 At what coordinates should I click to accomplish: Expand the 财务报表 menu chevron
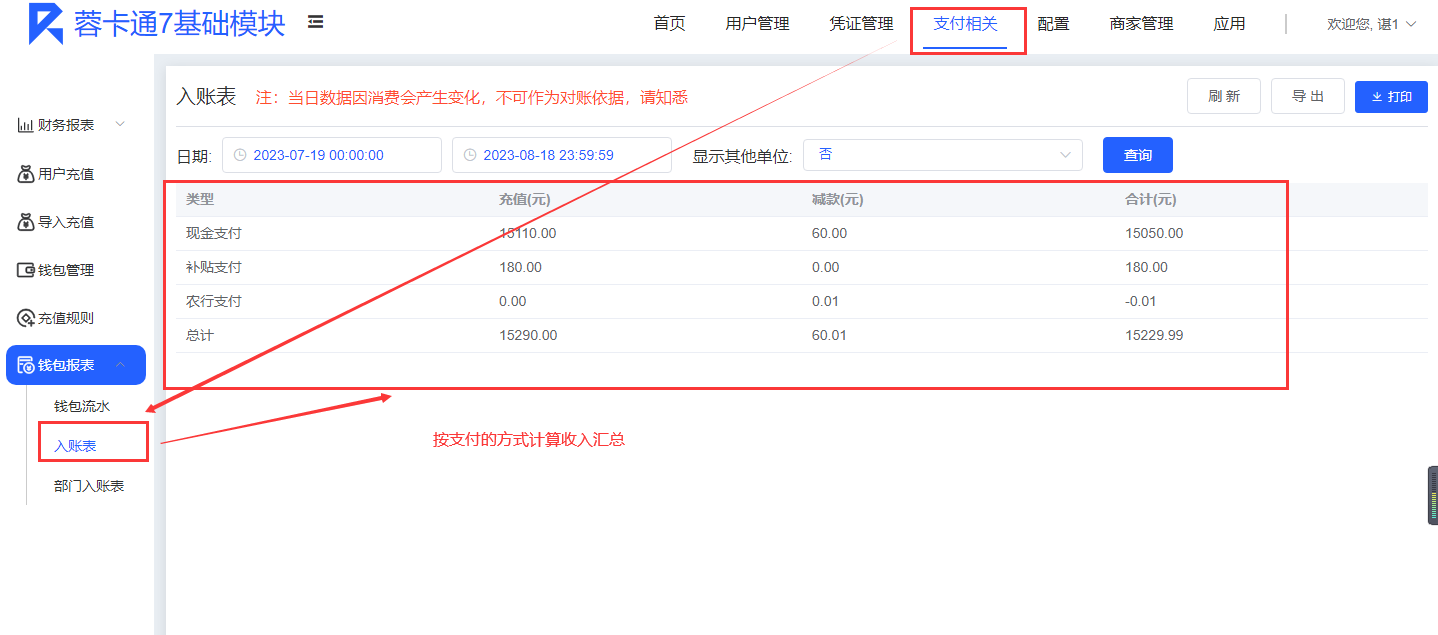(120, 124)
